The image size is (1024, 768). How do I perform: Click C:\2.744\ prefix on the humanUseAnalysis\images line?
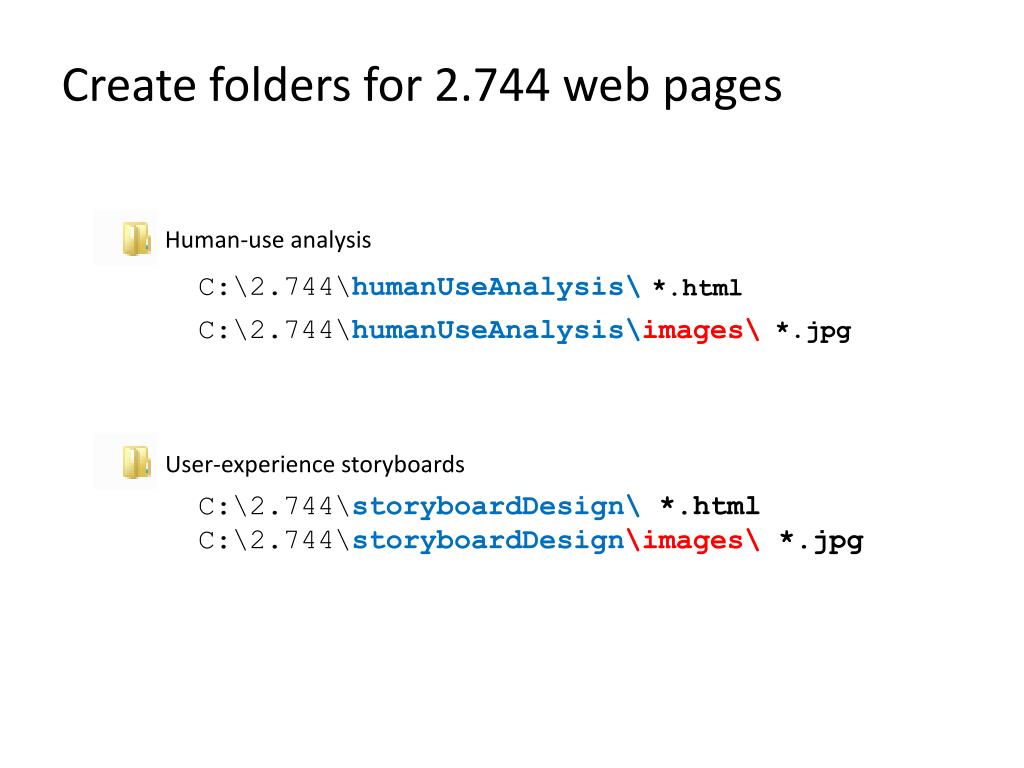[274, 330]
